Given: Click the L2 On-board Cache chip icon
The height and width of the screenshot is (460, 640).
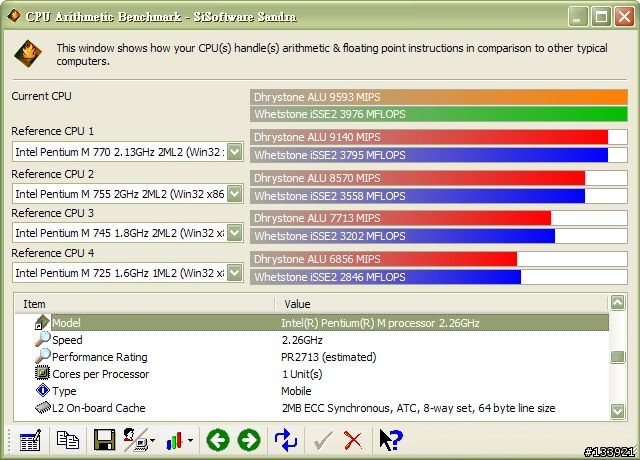Looking at the screenshot, I should [x=42, y=407].
